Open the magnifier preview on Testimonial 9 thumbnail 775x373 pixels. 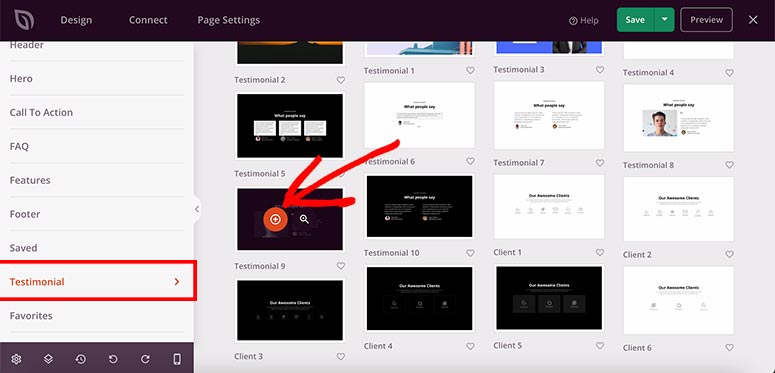pos(304,219)
